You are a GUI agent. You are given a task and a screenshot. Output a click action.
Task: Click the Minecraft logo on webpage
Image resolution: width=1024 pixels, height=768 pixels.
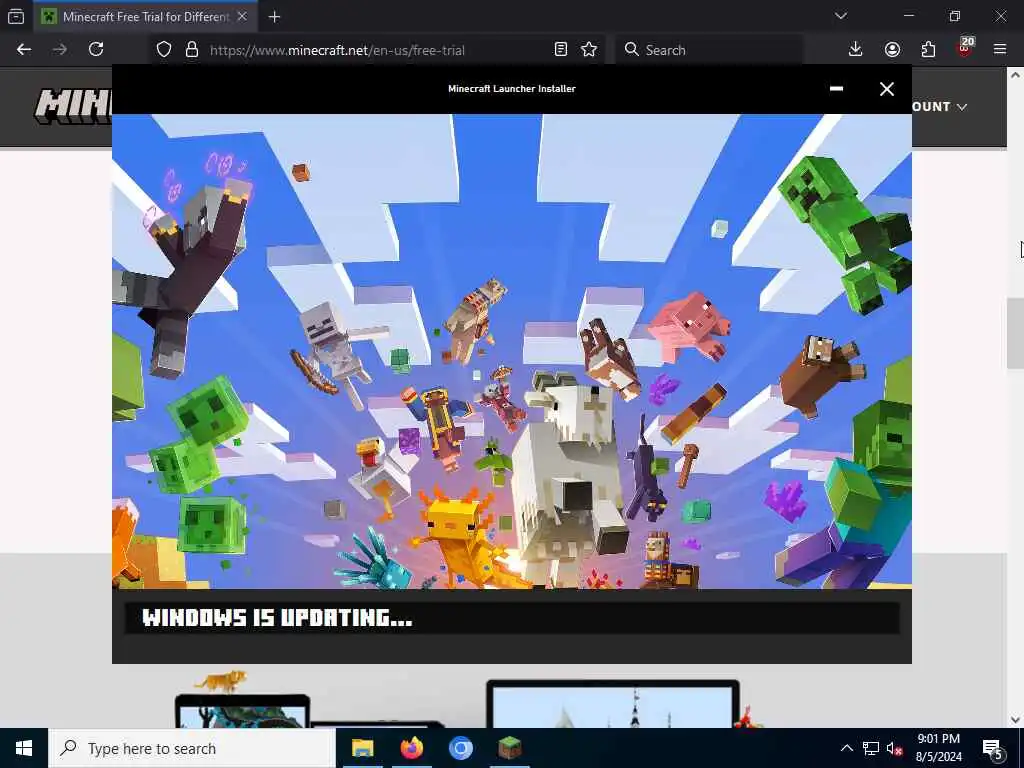point(73,105)
